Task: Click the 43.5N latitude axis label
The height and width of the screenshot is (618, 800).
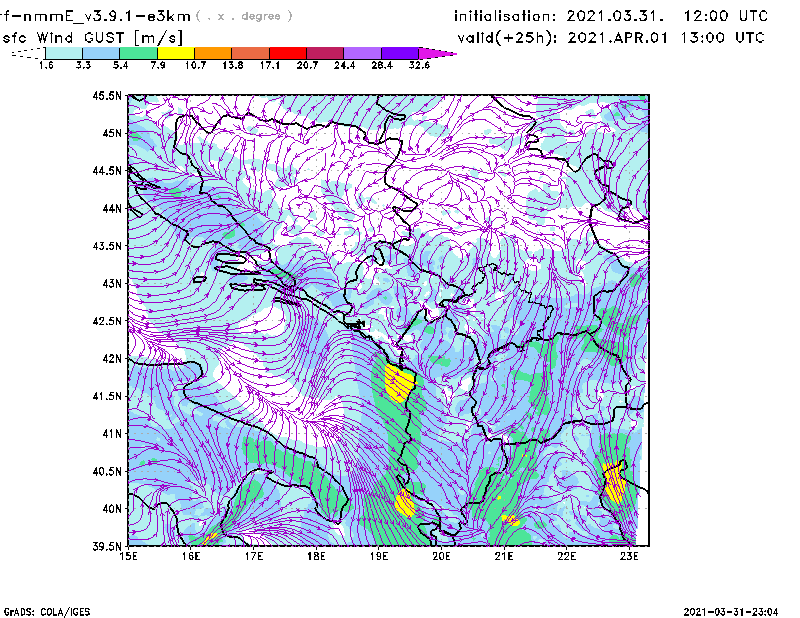Action: tap(108, 246)
